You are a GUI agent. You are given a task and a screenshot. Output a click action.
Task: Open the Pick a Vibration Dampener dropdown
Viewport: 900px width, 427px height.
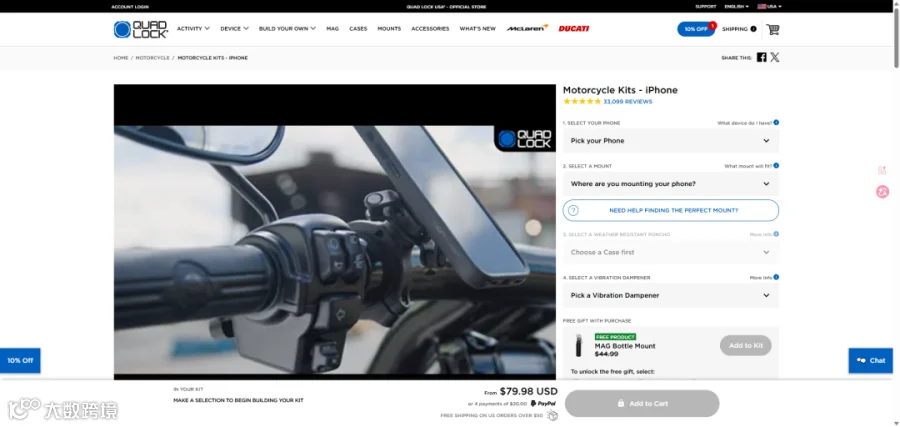(x=670, y=295)
